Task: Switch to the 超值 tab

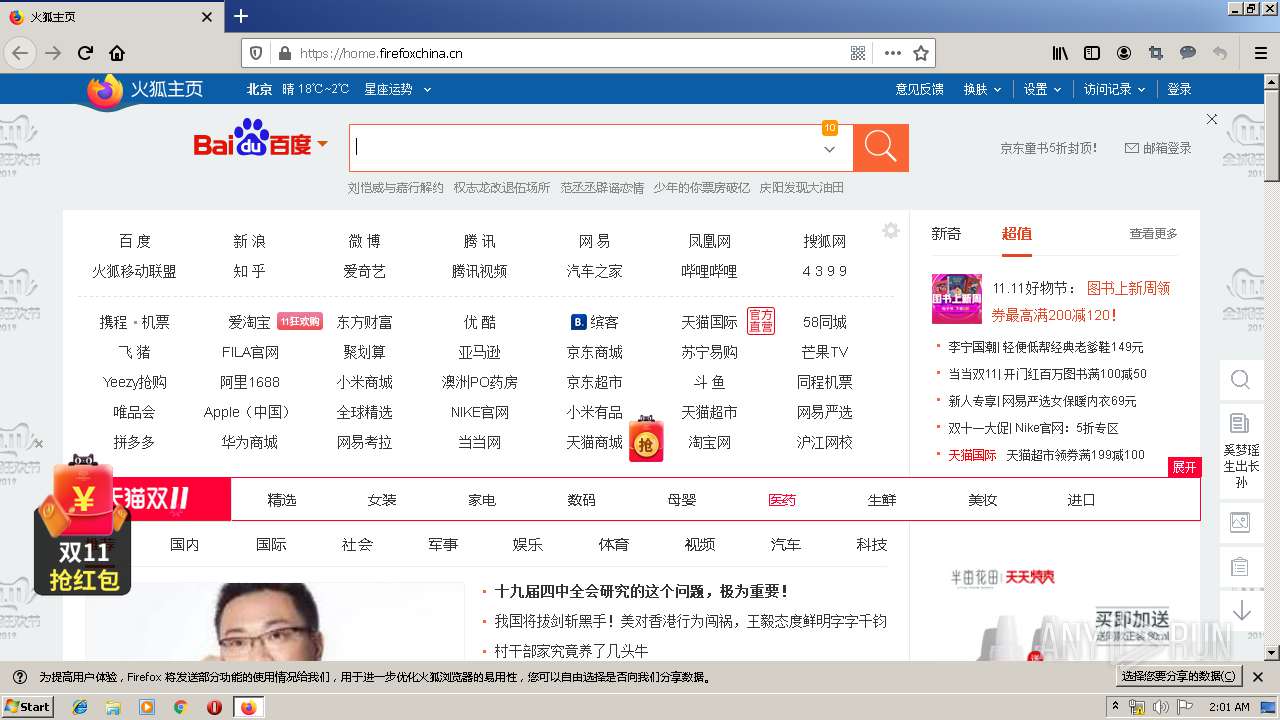Action: tap(1017, 233)
